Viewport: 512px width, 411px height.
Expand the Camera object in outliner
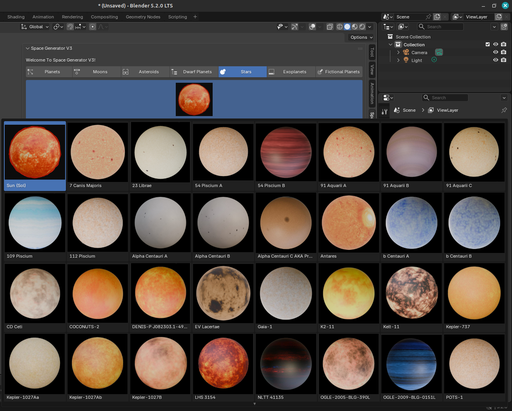[398, 52]
